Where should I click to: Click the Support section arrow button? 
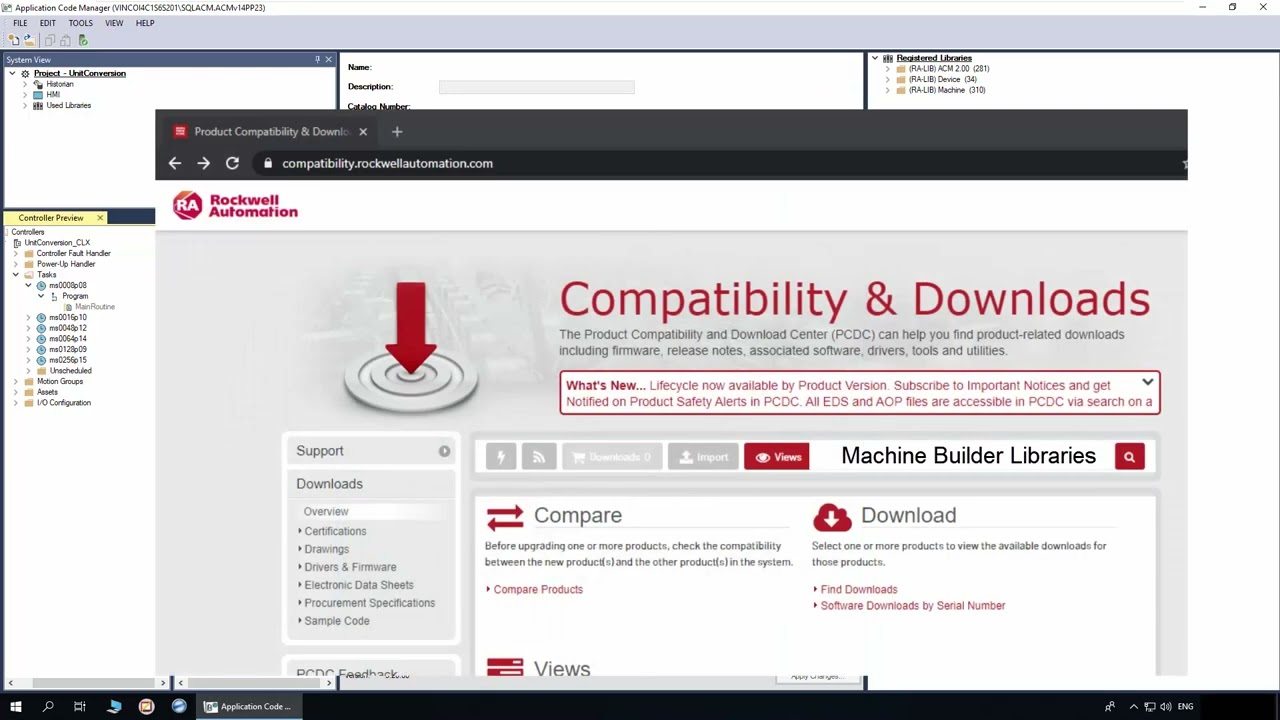[444, 451]
